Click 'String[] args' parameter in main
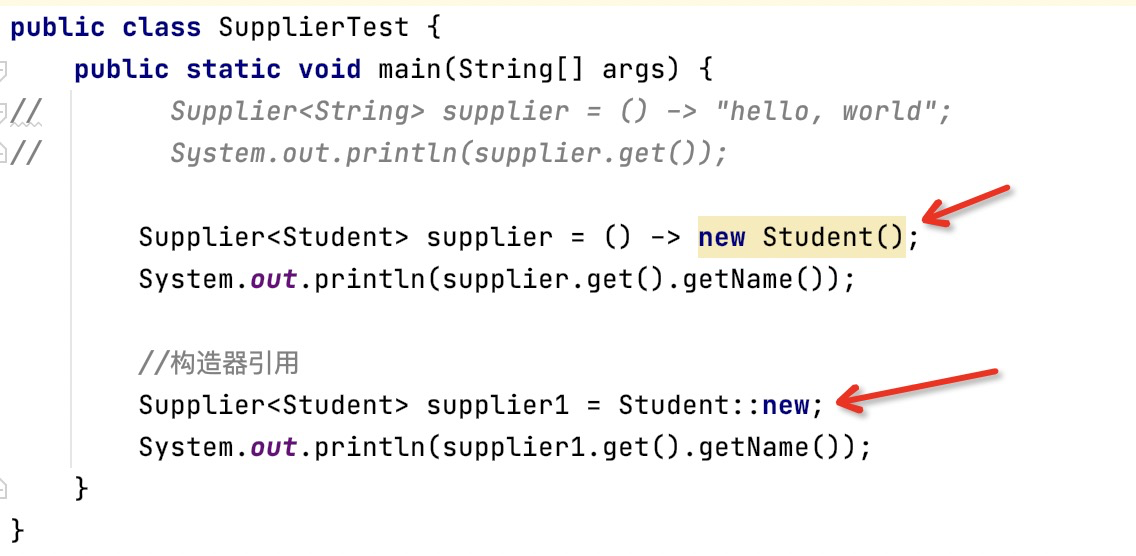Viewport: 1136px width, 556px height. click(562, 69)
